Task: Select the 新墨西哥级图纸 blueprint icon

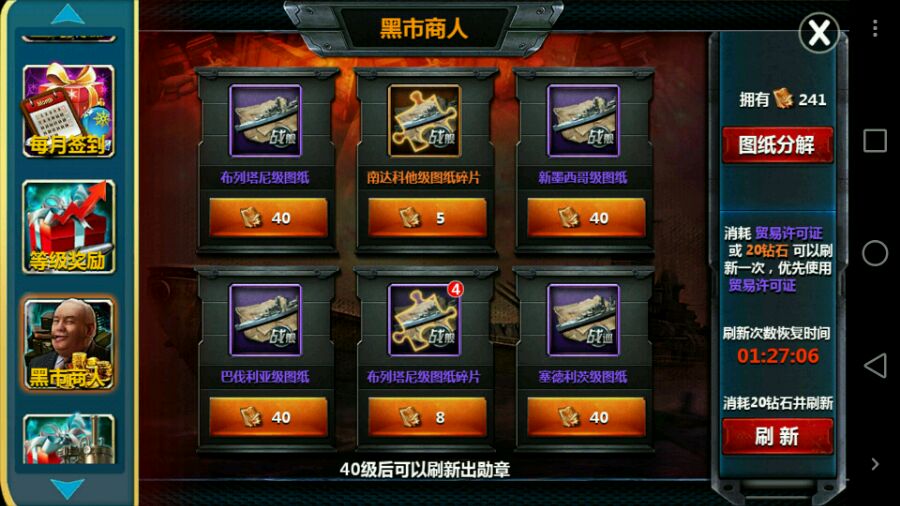Action: (583, 120)
